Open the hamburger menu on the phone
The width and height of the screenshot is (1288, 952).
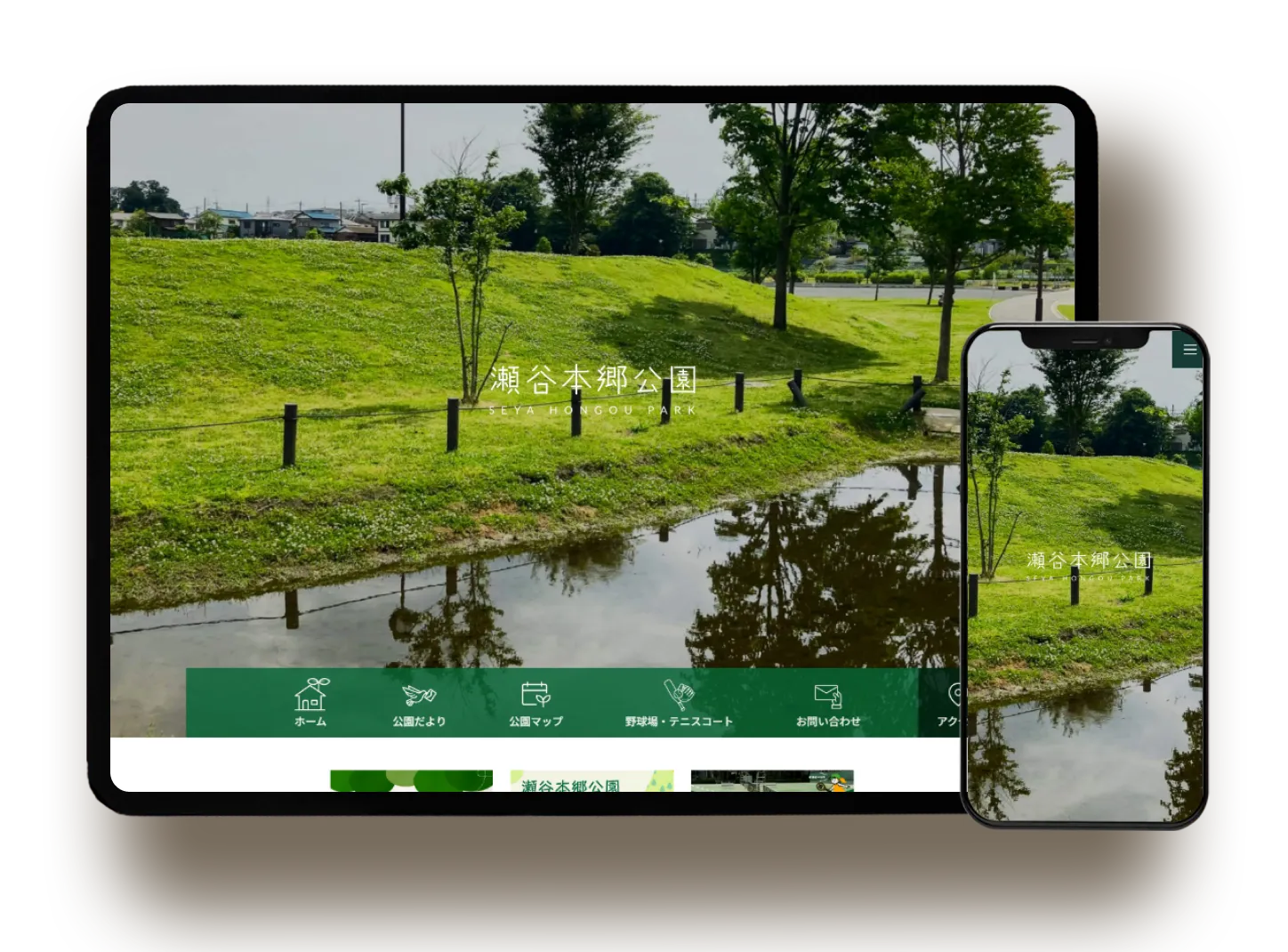(x=1189, y=350)
